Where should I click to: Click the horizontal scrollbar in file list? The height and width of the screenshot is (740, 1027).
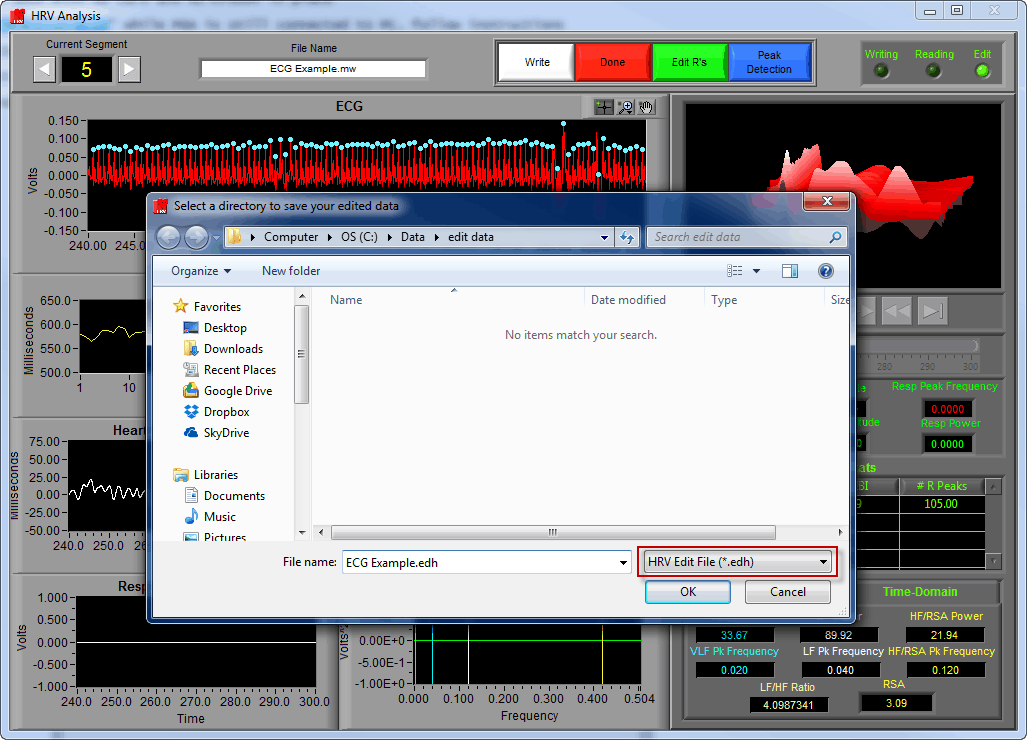coord(553,532)
